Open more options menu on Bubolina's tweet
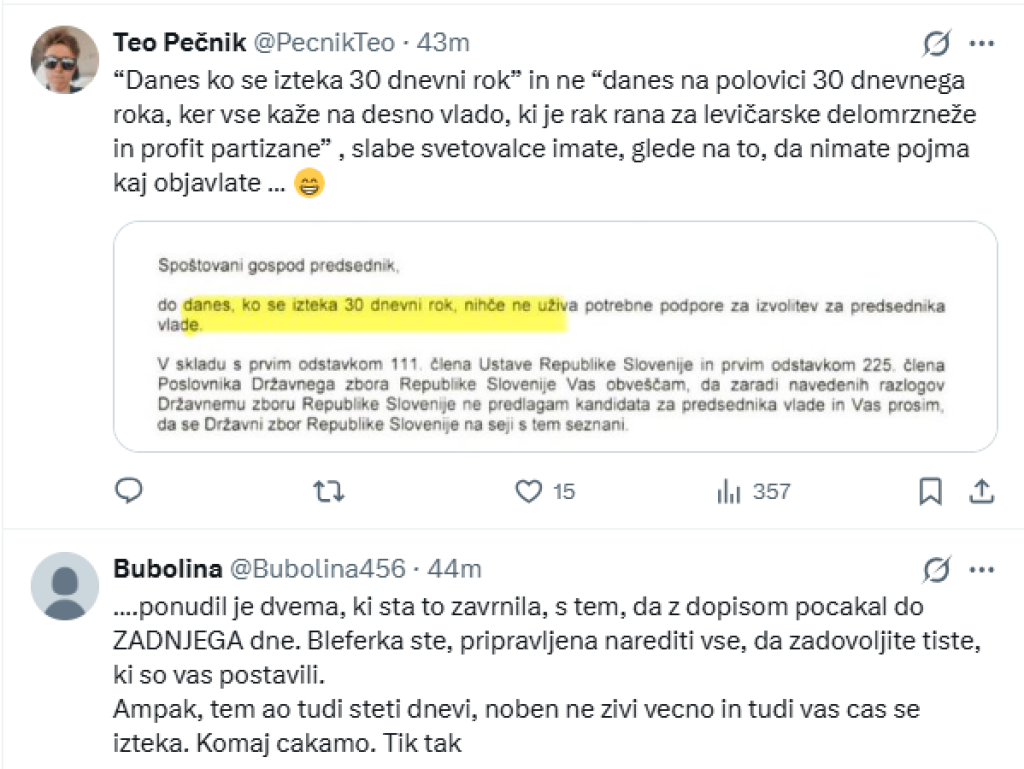Image resolution: width=1024 pixels, height=769 pixels. (983, 569)
